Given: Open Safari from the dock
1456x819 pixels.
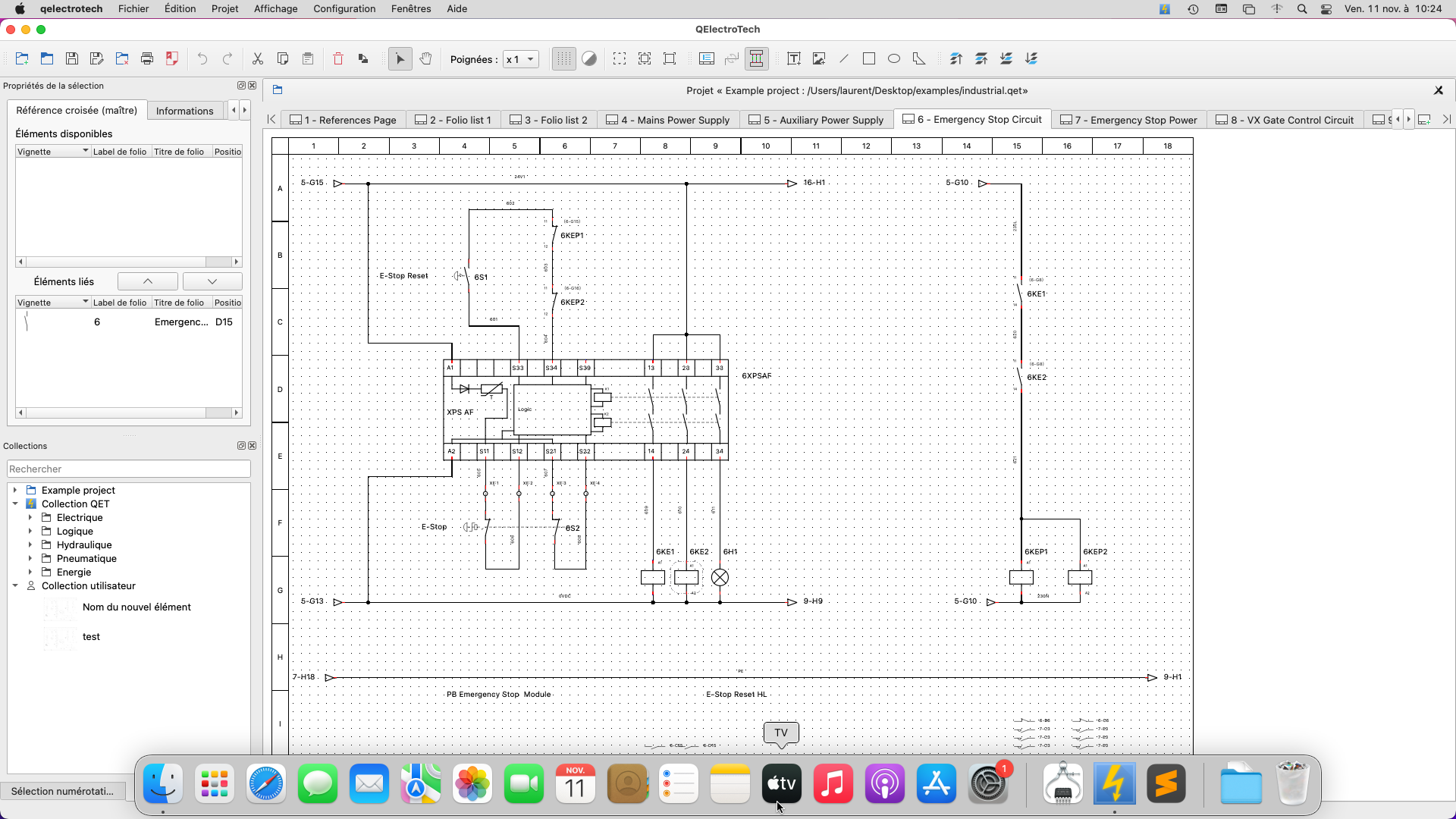Looking at the screenshot, I should tap(266, 783).
